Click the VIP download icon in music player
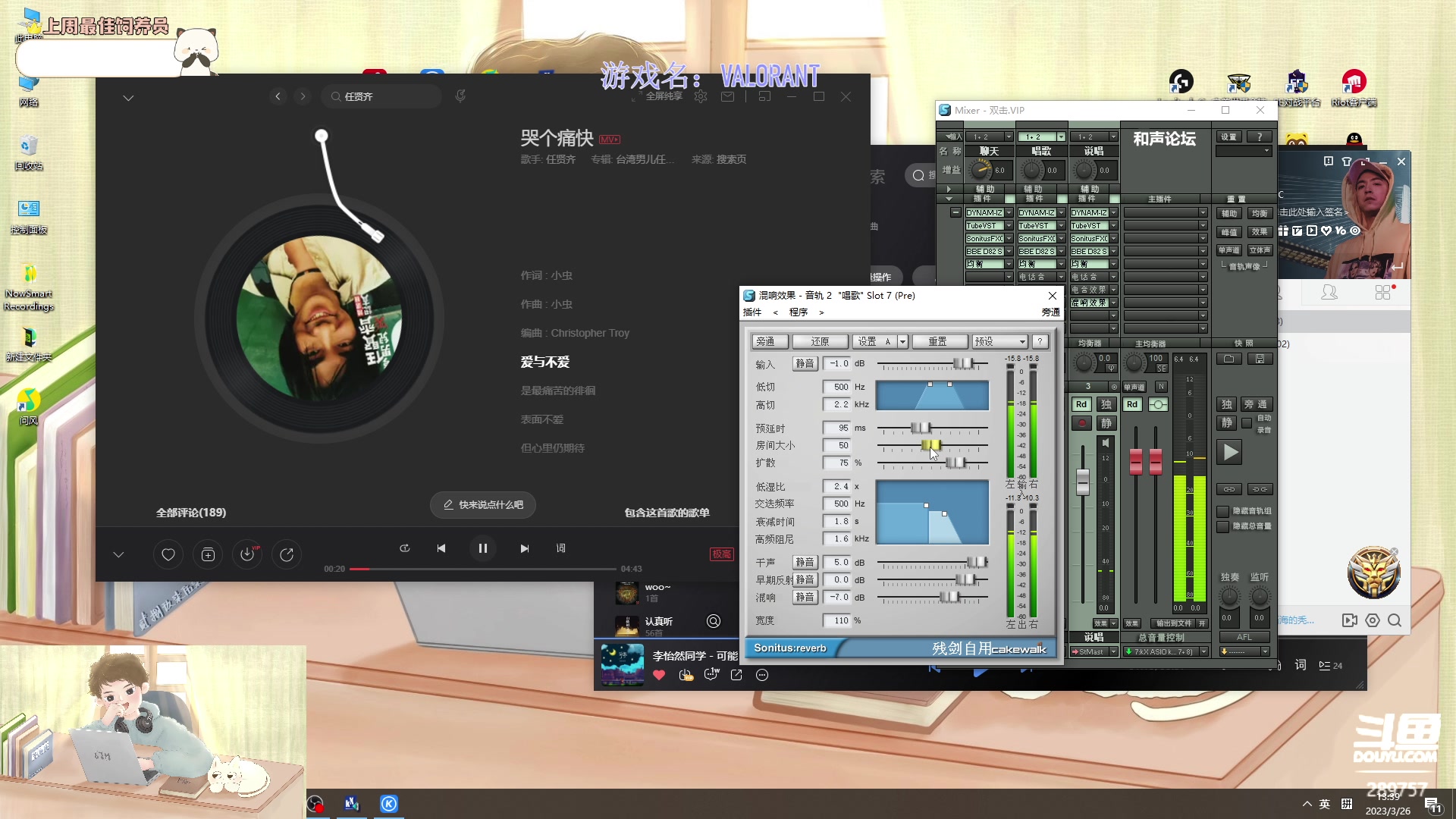The image size is (1456, 819). [x=246, y=554]
